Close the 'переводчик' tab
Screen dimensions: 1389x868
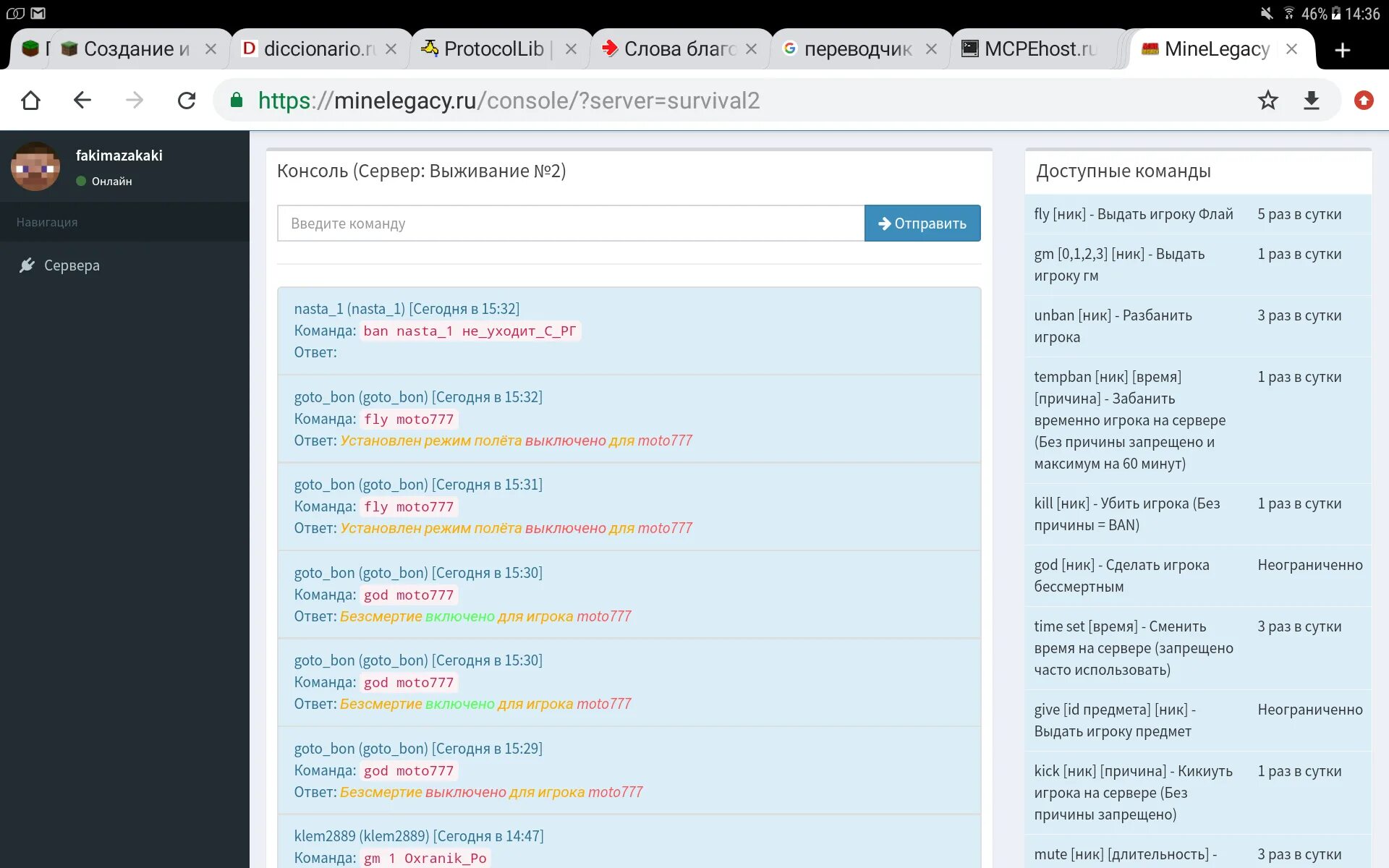(x=931, y=48)
